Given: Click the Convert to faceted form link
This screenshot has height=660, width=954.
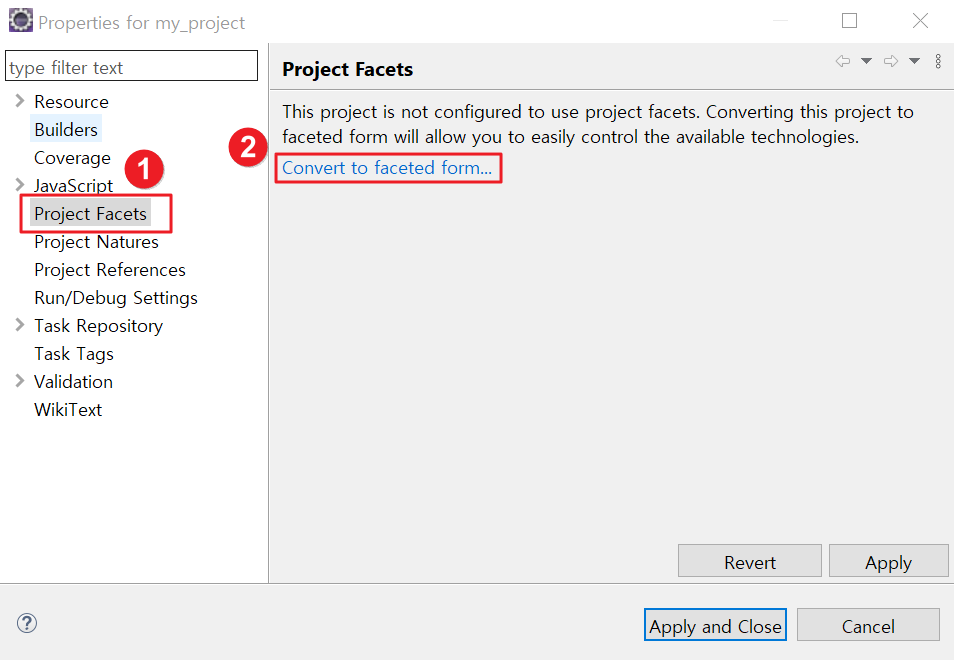Looking at the screenshot, I should [x=388, y=168].
